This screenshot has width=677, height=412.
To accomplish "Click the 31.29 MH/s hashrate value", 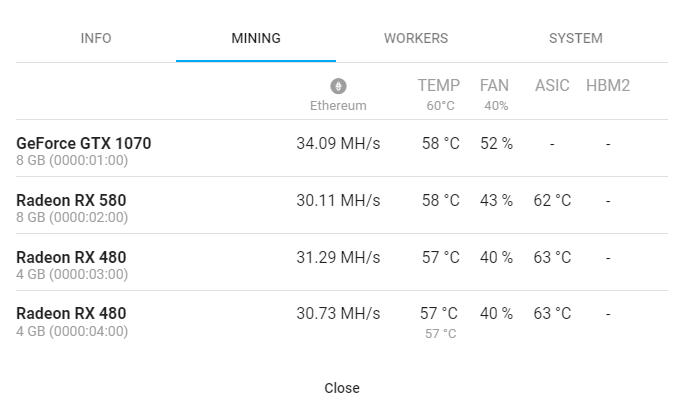I will click(x=338, y=257).
